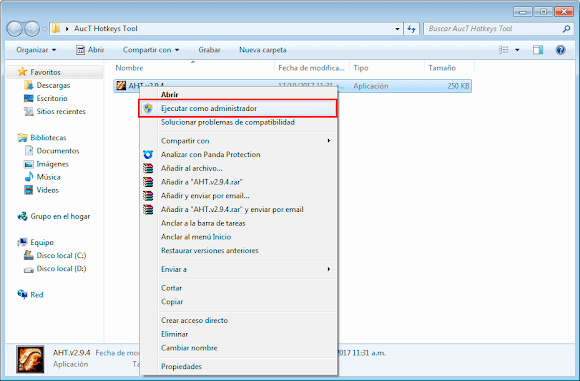The image size is (580, 381).
Task: Click the refresh button next to address bar
Action: [411, 29]
